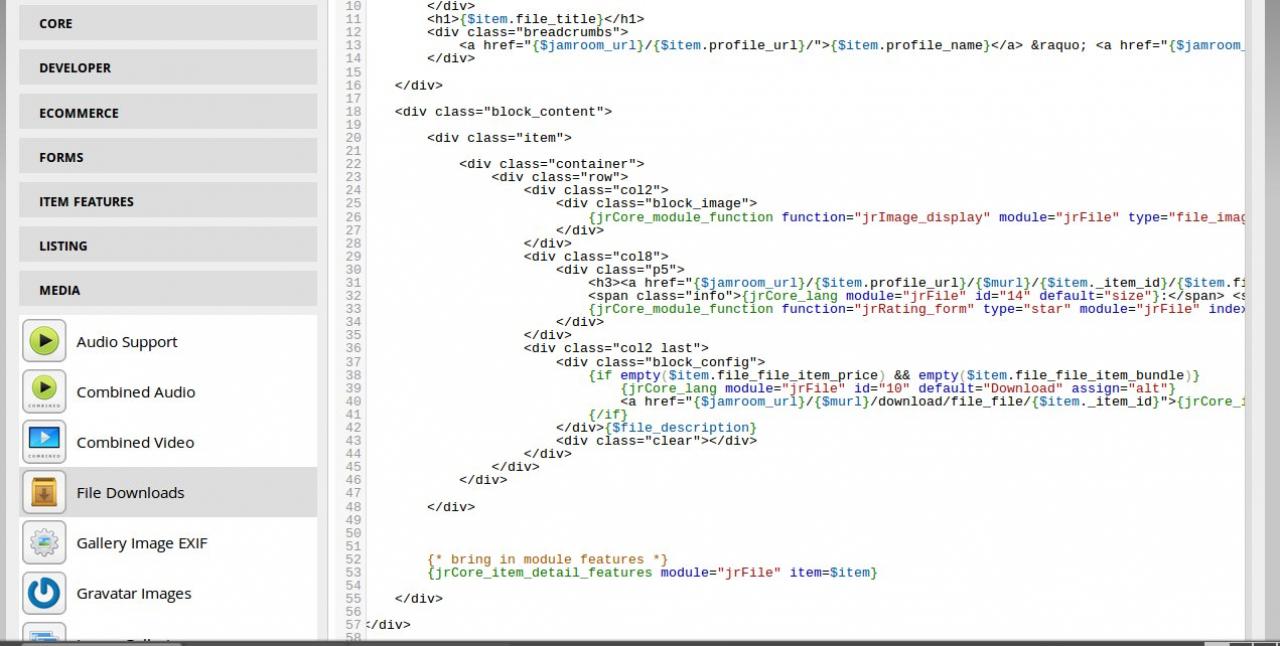Click the div class container line
1280x646 pixels.
(552, 164)
